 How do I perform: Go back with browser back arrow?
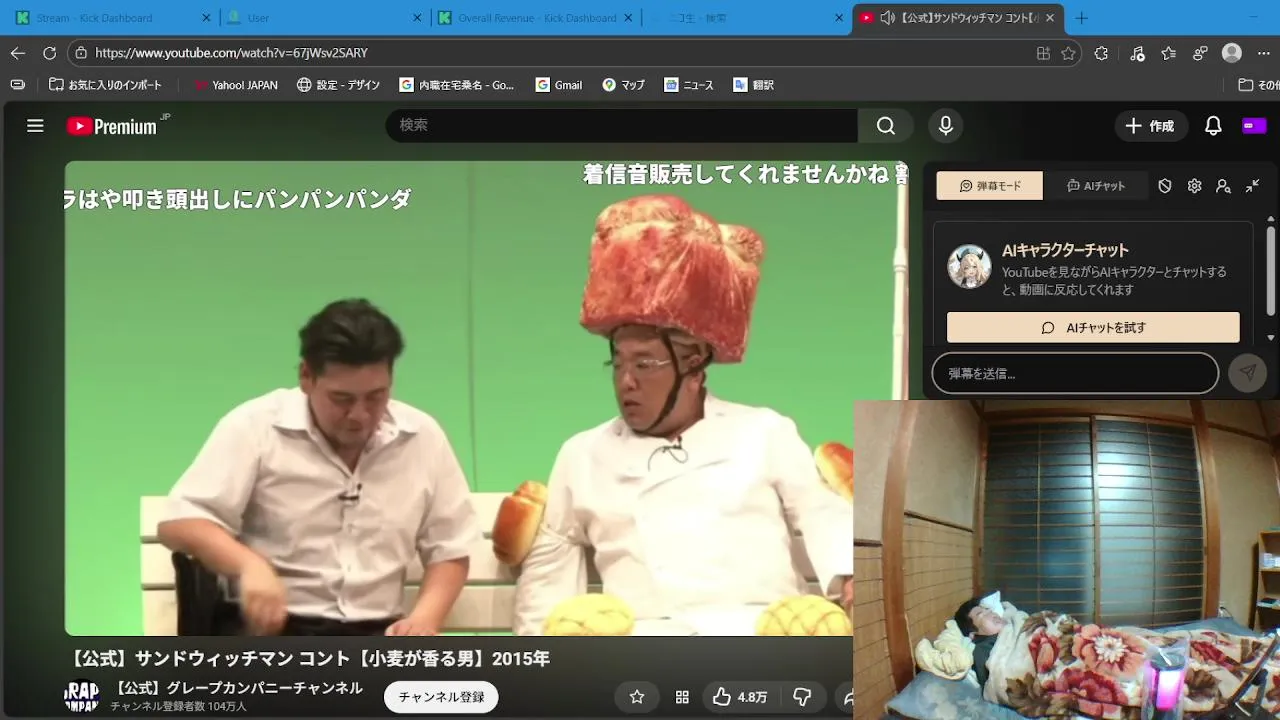18,53
